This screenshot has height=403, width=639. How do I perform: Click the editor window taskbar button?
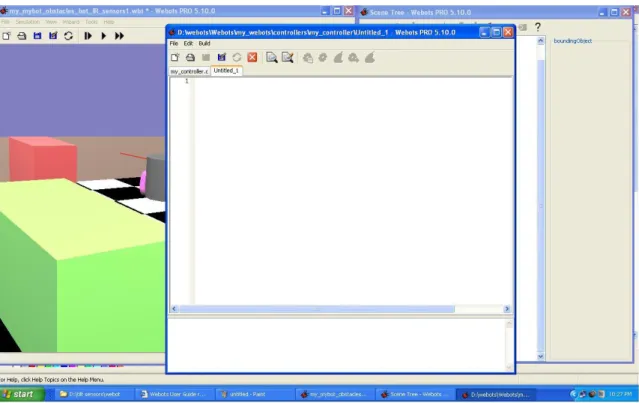click(495, 394)
